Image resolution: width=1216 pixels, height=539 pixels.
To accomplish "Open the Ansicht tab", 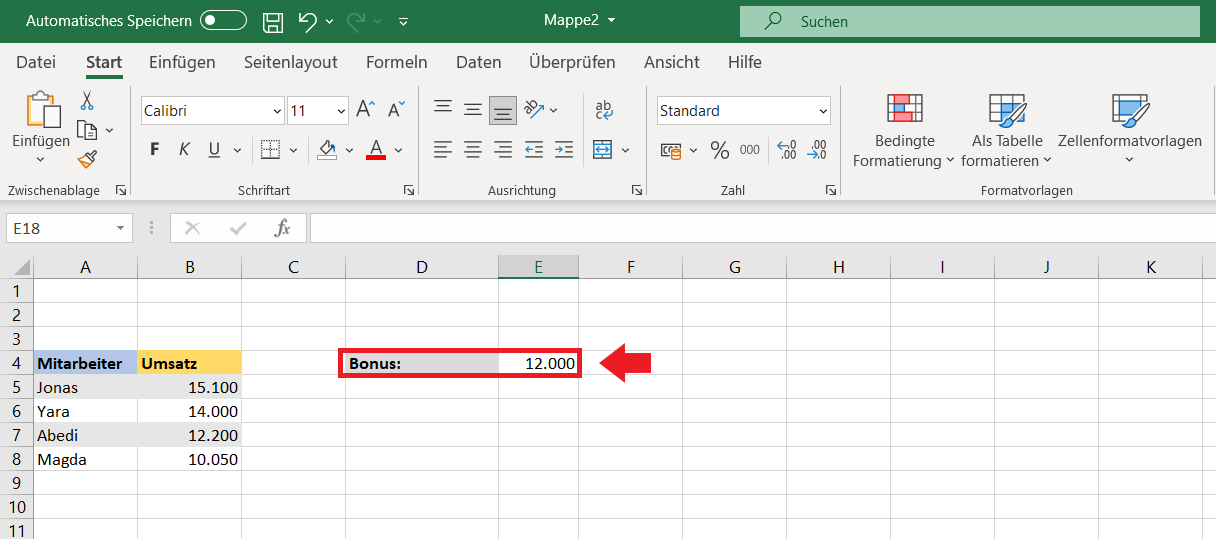I will (x=672, y=62).
